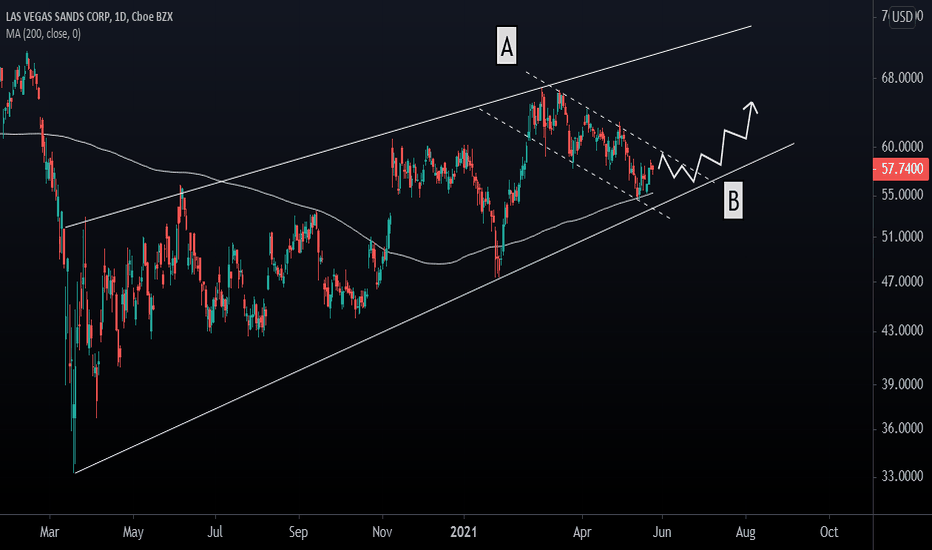Click the Apr label on time axis
The height and width of the screenshot is (550, 932).
coord(582,532)
